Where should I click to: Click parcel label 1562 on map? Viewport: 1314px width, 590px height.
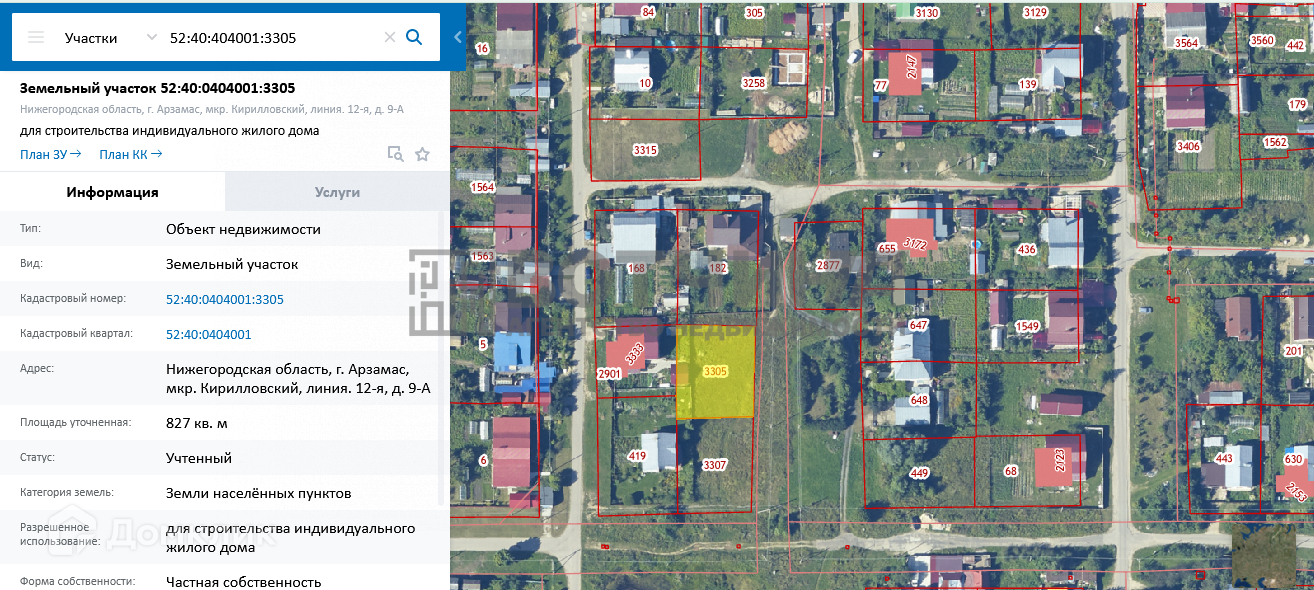1275,142
